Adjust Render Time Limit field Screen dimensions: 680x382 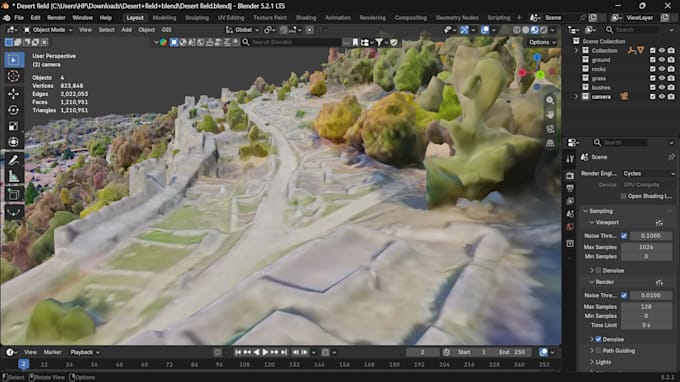(x=646, y=325)
